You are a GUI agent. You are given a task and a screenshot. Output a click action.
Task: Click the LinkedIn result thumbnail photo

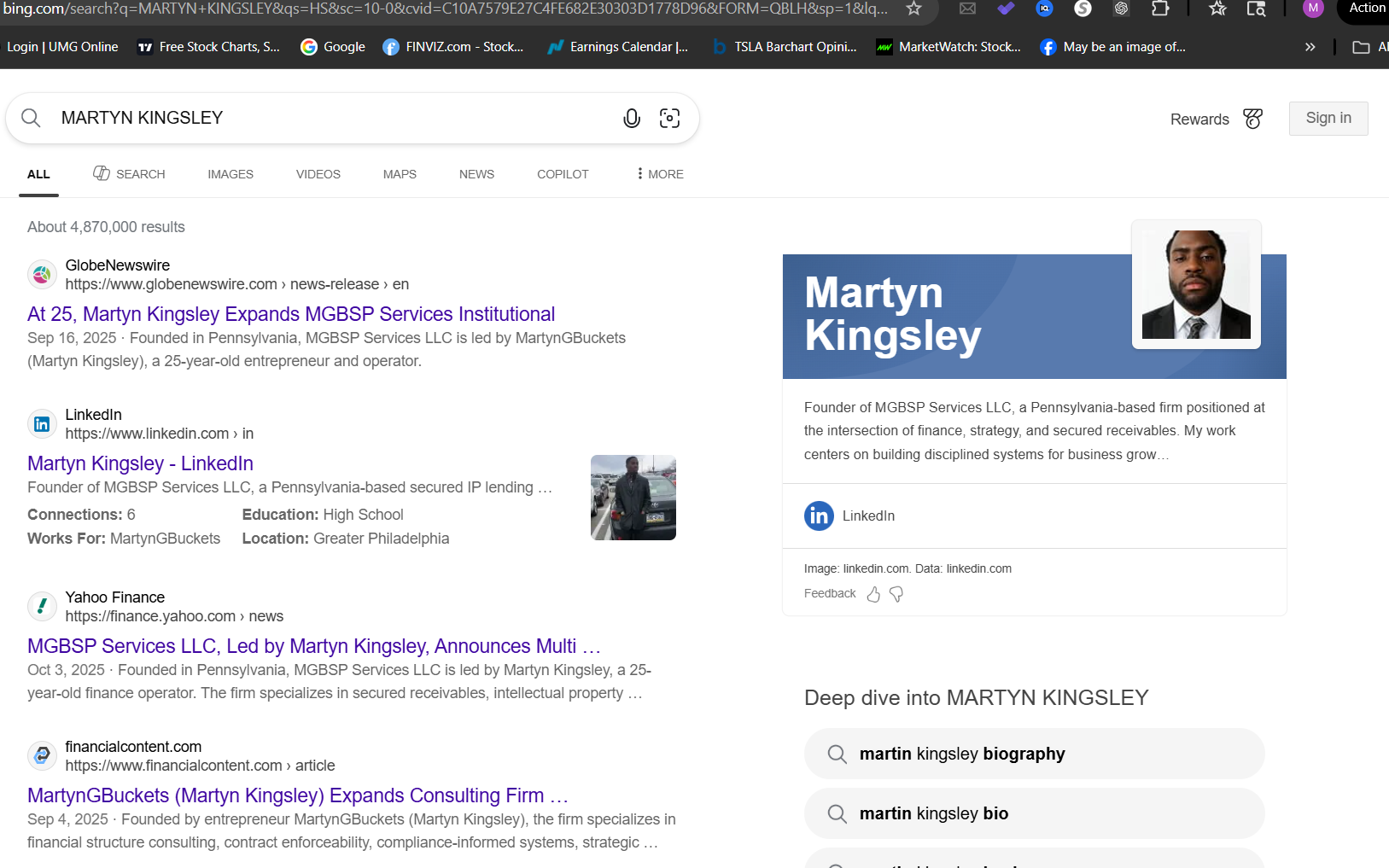(x=633, y=498)
